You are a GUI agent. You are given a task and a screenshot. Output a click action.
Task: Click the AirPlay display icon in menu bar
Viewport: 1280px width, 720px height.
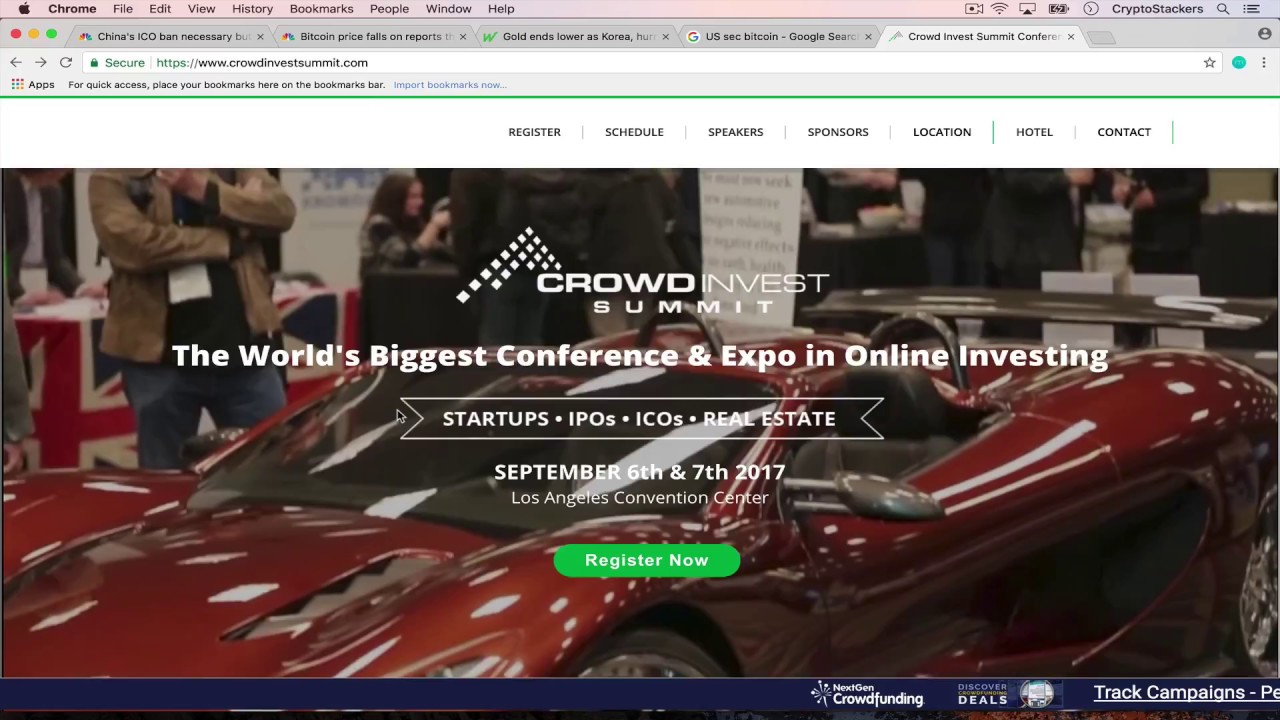(x=1029, y=9)
